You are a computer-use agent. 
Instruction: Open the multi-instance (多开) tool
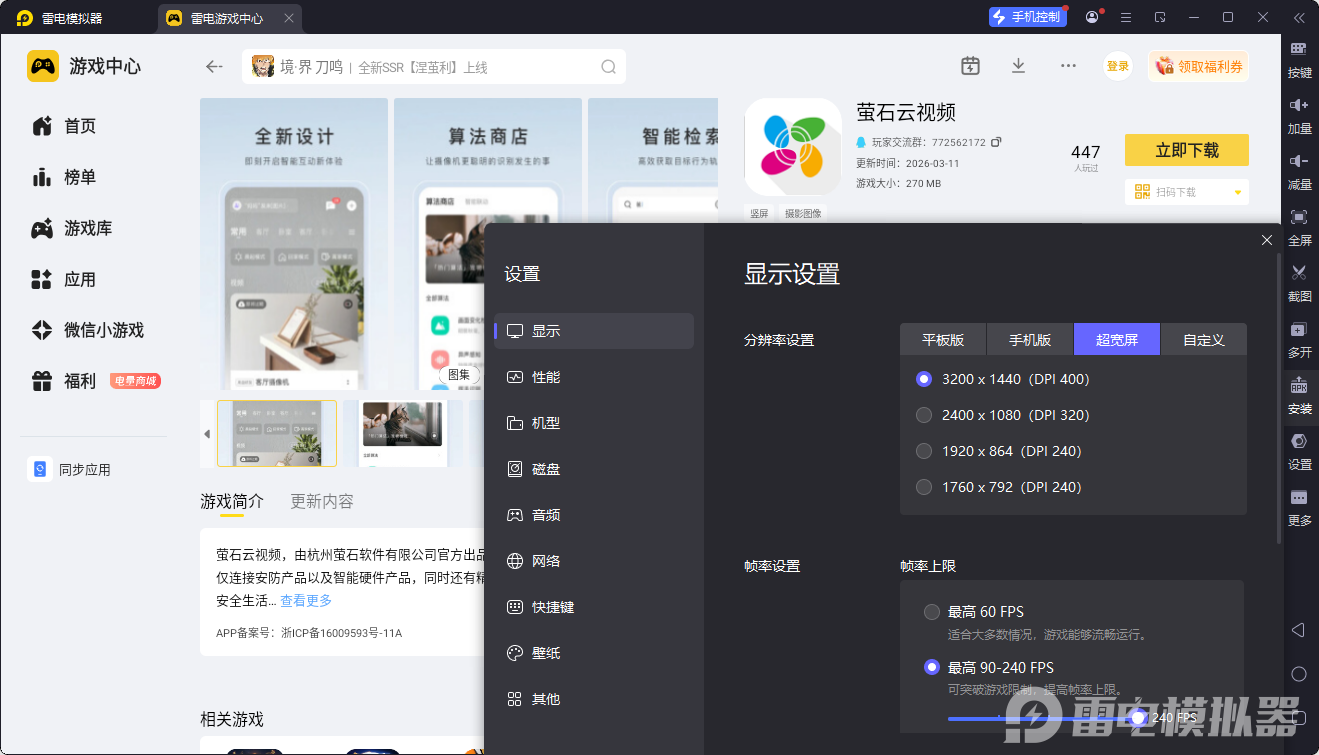[x=1299, y=330]
